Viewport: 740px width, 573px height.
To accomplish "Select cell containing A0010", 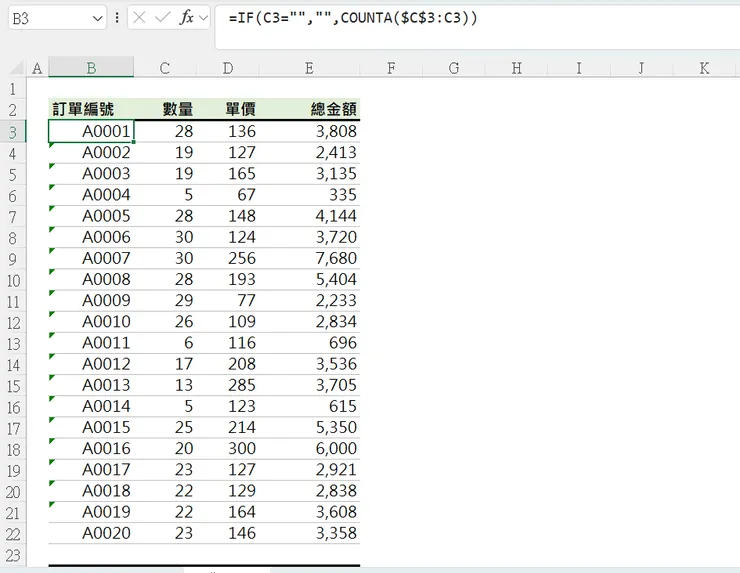I will coord(91,321).
